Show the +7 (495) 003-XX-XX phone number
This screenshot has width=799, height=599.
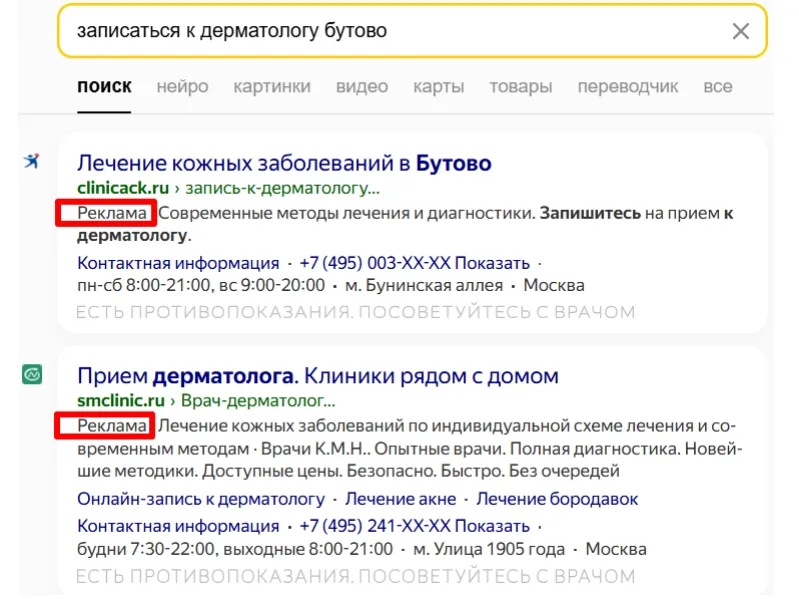(414, 263)
